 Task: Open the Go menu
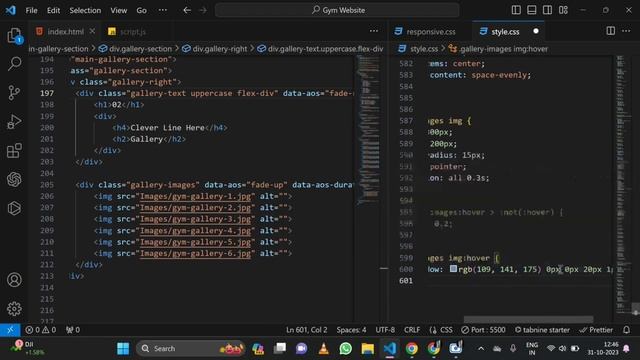(141, 10)
